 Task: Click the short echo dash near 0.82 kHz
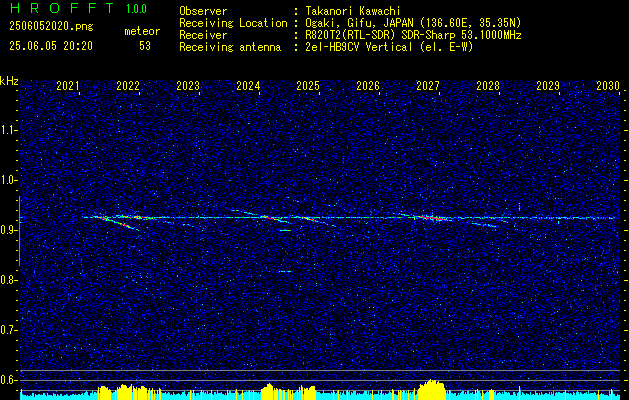tap(285, 272)
